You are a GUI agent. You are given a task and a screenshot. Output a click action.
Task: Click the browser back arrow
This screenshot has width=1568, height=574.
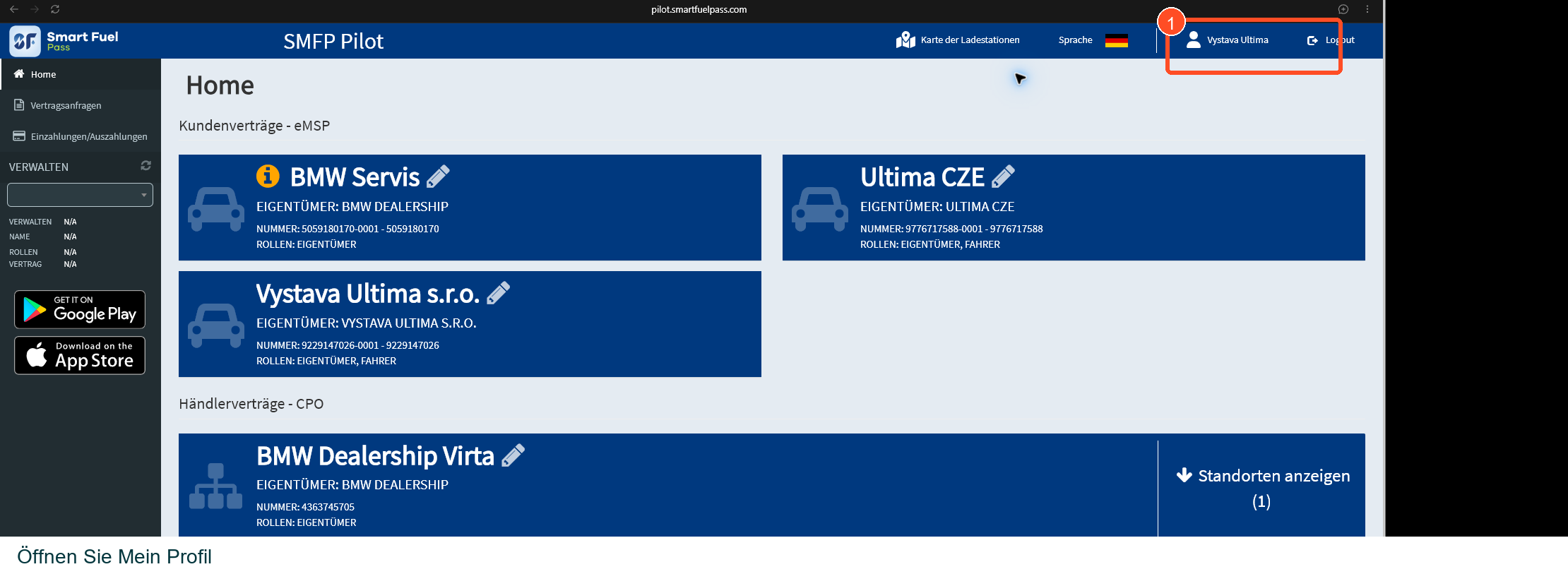tap(14, 9)
